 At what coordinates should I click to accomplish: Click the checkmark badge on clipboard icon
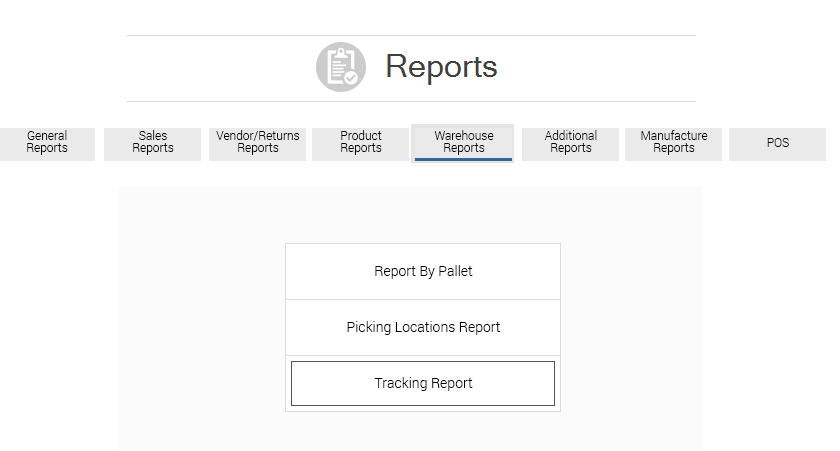point(351,77)
